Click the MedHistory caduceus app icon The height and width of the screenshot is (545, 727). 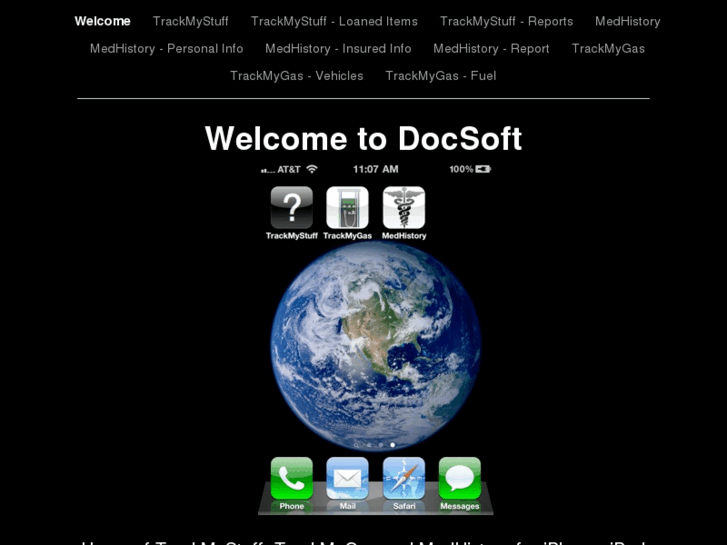[x=404, y=208]
